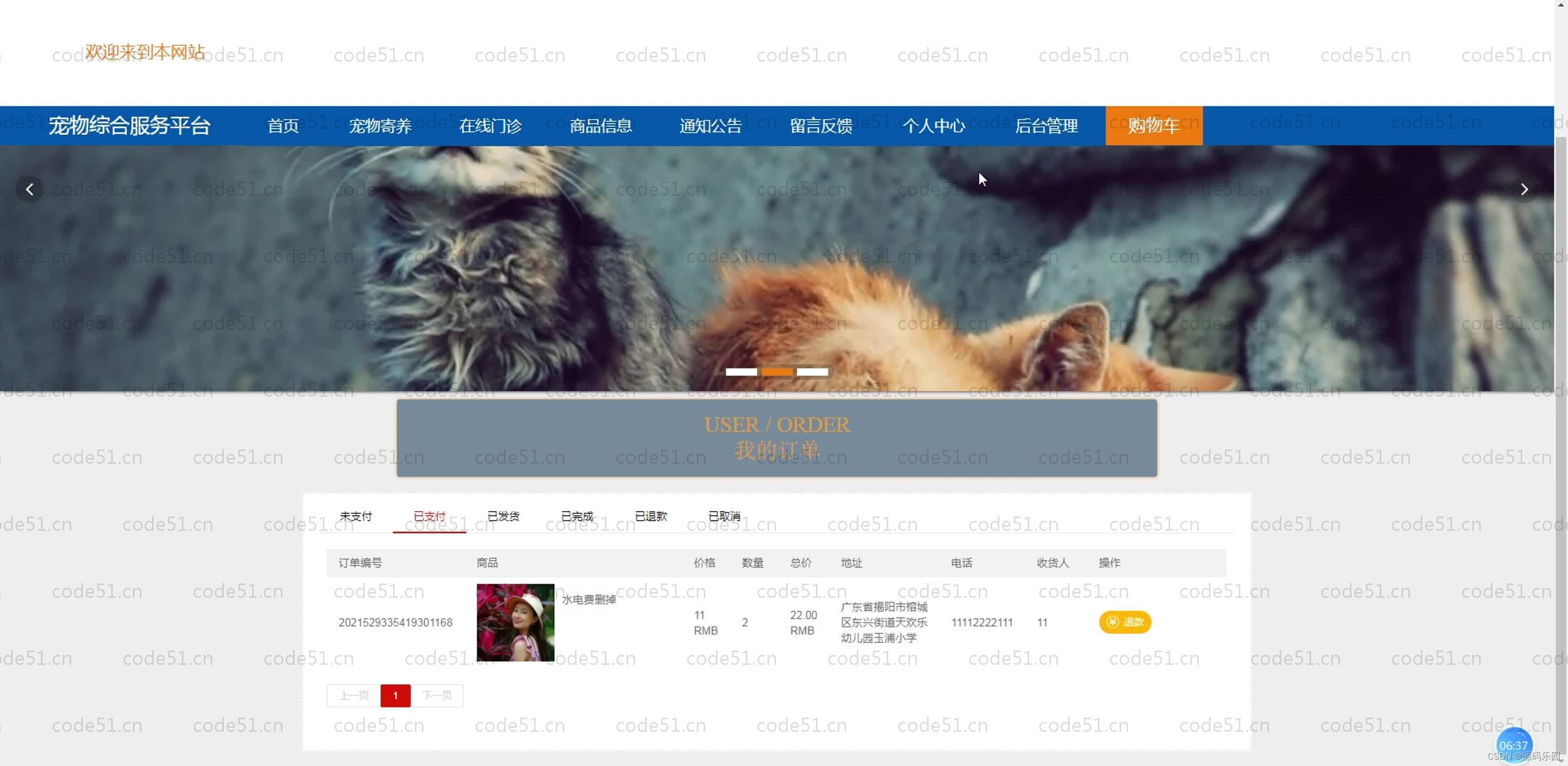The image size is (1568, 766).
Task: Open the 购物车 shopping cart menu
Action: click(x=1154, y=126)
